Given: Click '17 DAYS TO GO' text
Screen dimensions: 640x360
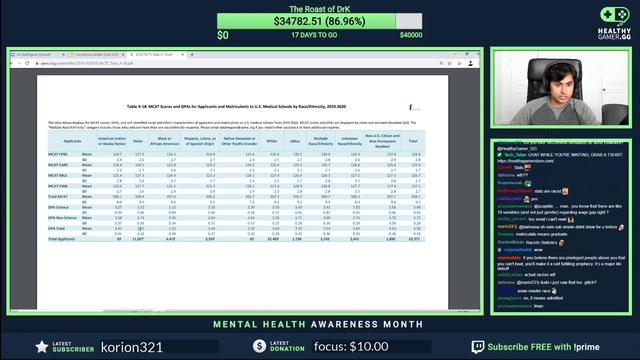Looking at the screenshot, I should pyautogui.click(x=314, y=35).
